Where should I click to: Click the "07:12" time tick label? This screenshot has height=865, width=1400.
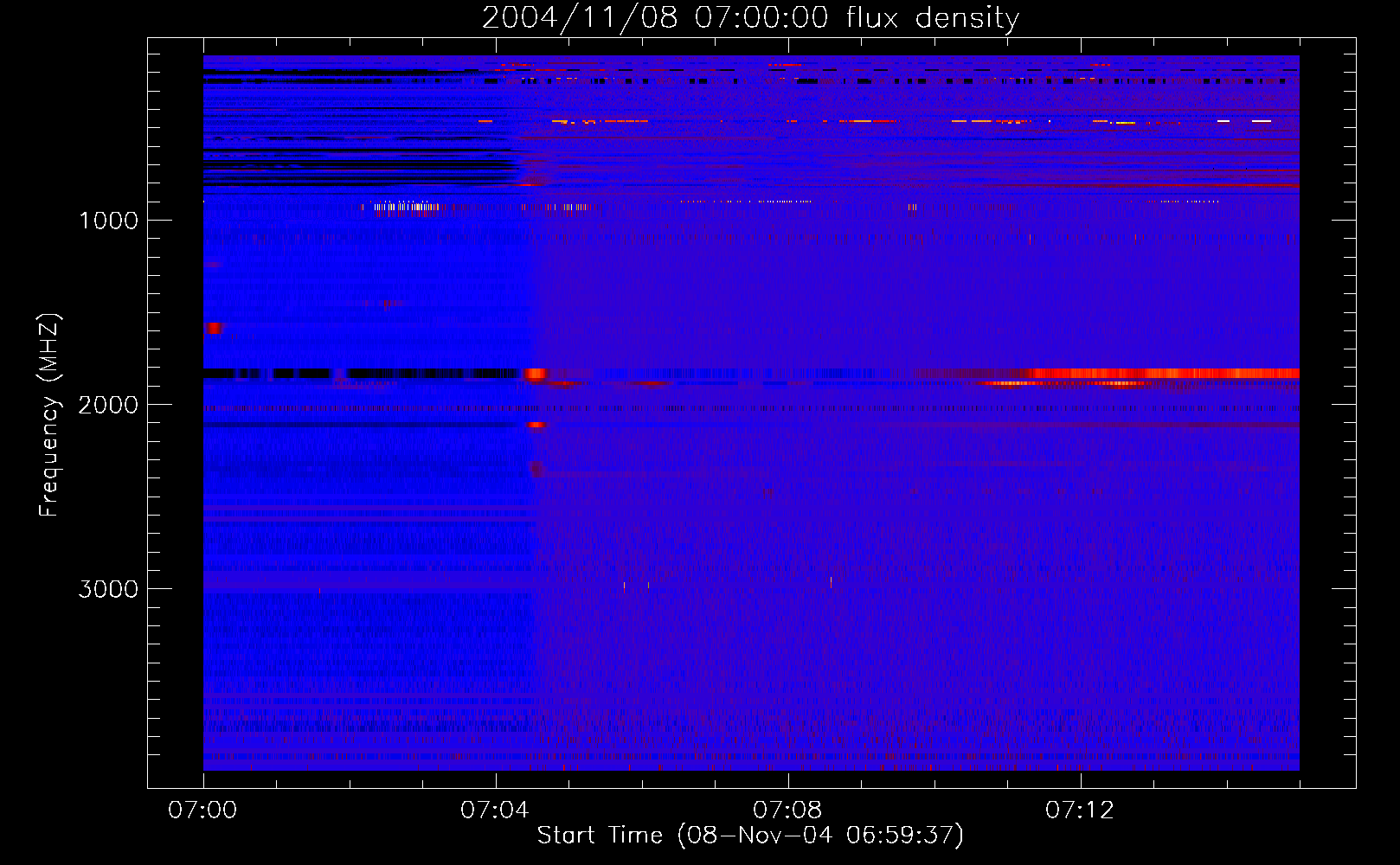coord(1080,811)
